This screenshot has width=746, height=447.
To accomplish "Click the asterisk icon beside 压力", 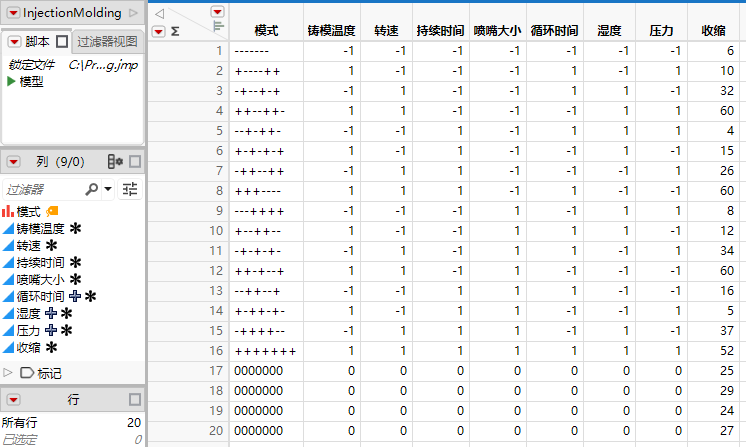I will pyautogui.click(x=67, y=330).
